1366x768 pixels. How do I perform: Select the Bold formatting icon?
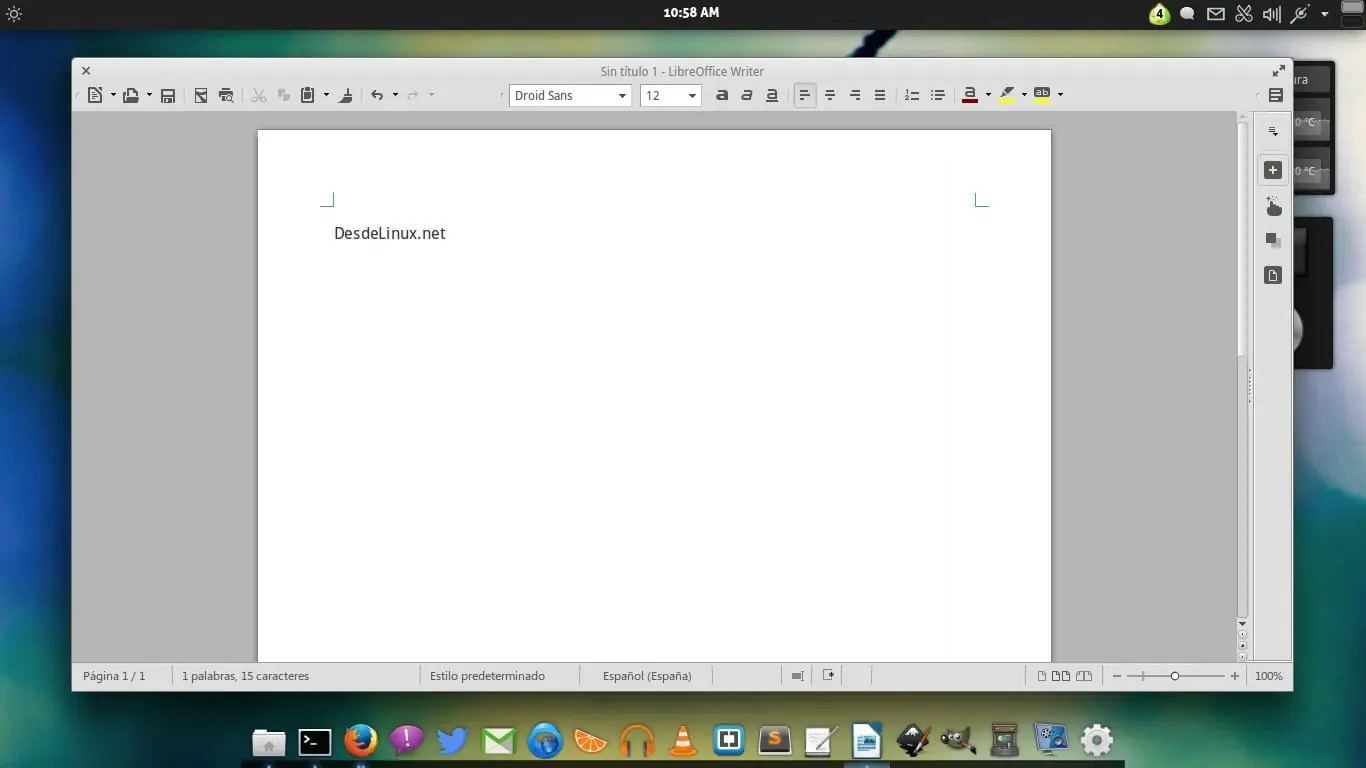722,95
